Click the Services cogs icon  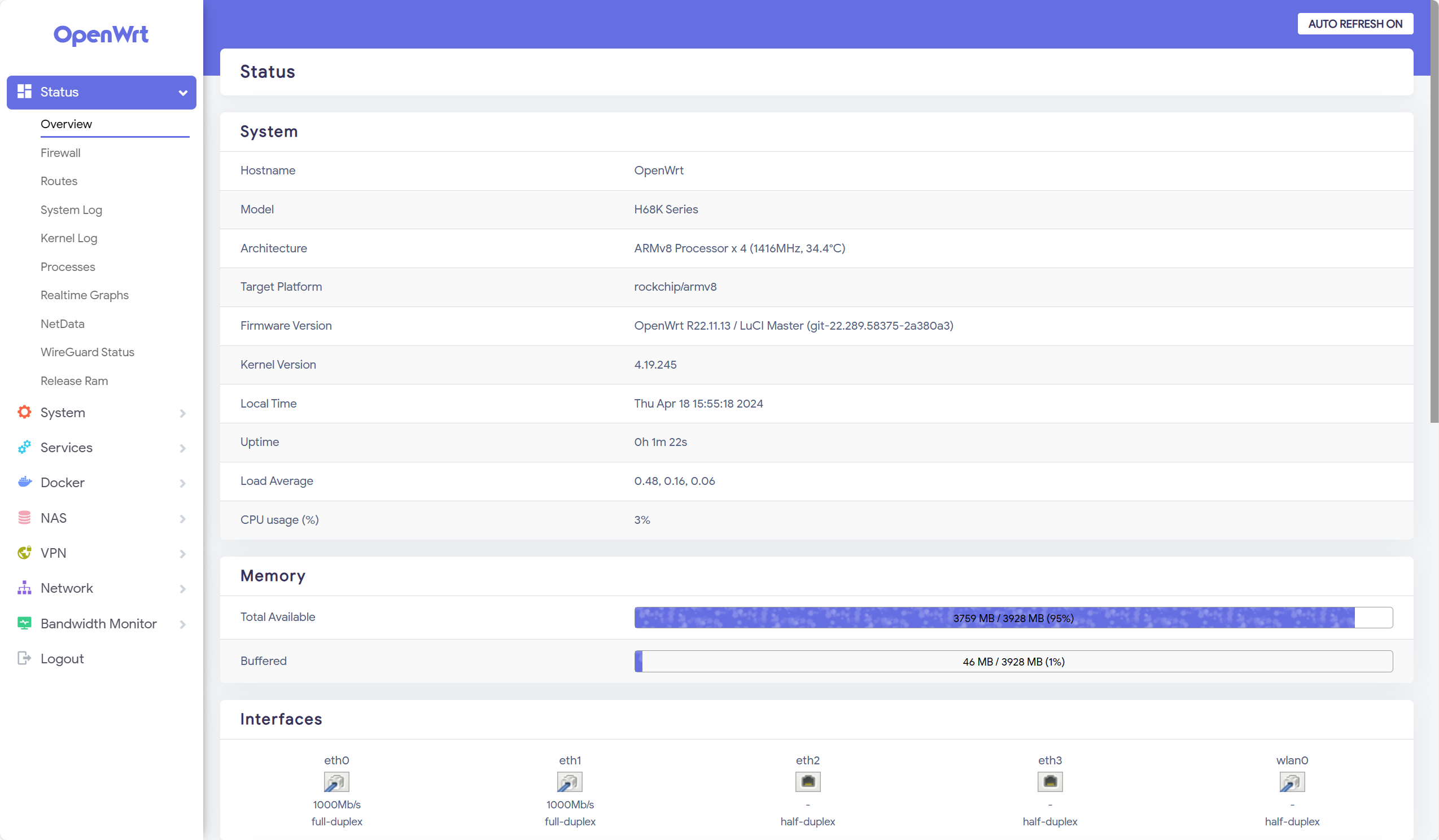click(x=24, y=447)
